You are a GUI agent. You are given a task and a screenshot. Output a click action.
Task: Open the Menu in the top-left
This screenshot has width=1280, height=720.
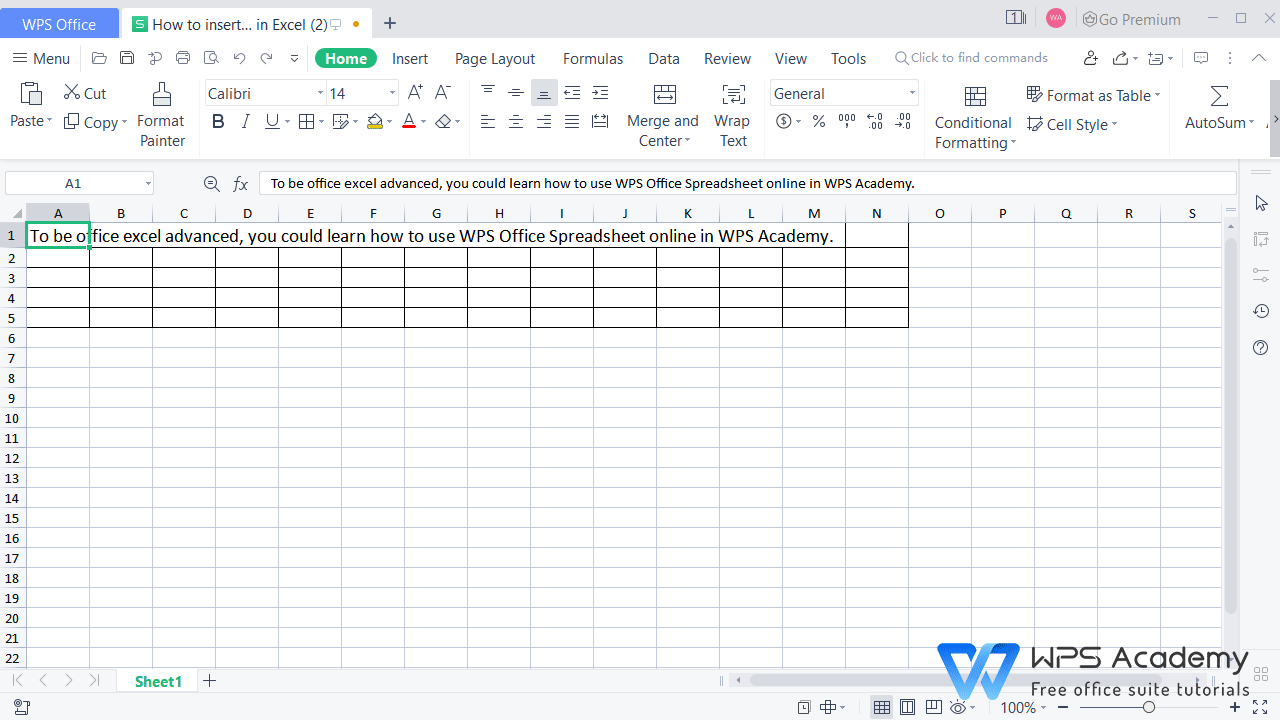tap(40, 58)
